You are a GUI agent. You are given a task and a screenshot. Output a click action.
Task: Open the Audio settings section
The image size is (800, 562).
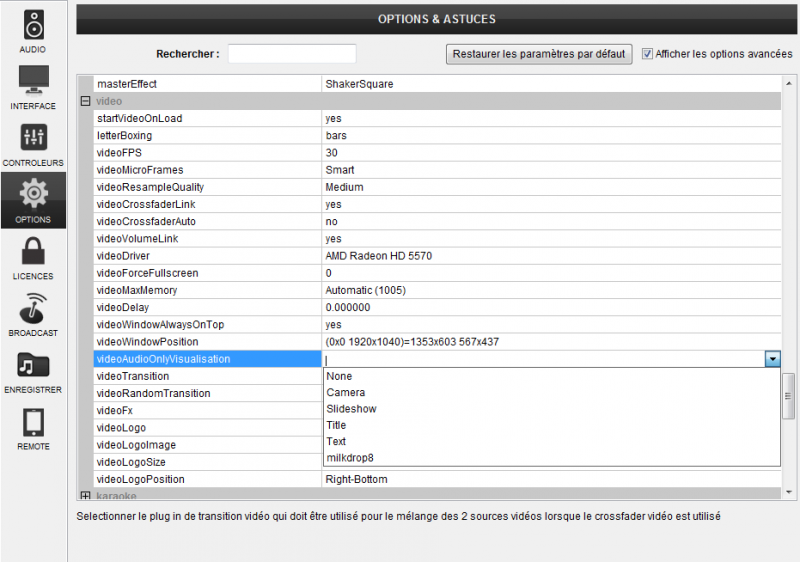pyautogui.click(x=33, y=31)
